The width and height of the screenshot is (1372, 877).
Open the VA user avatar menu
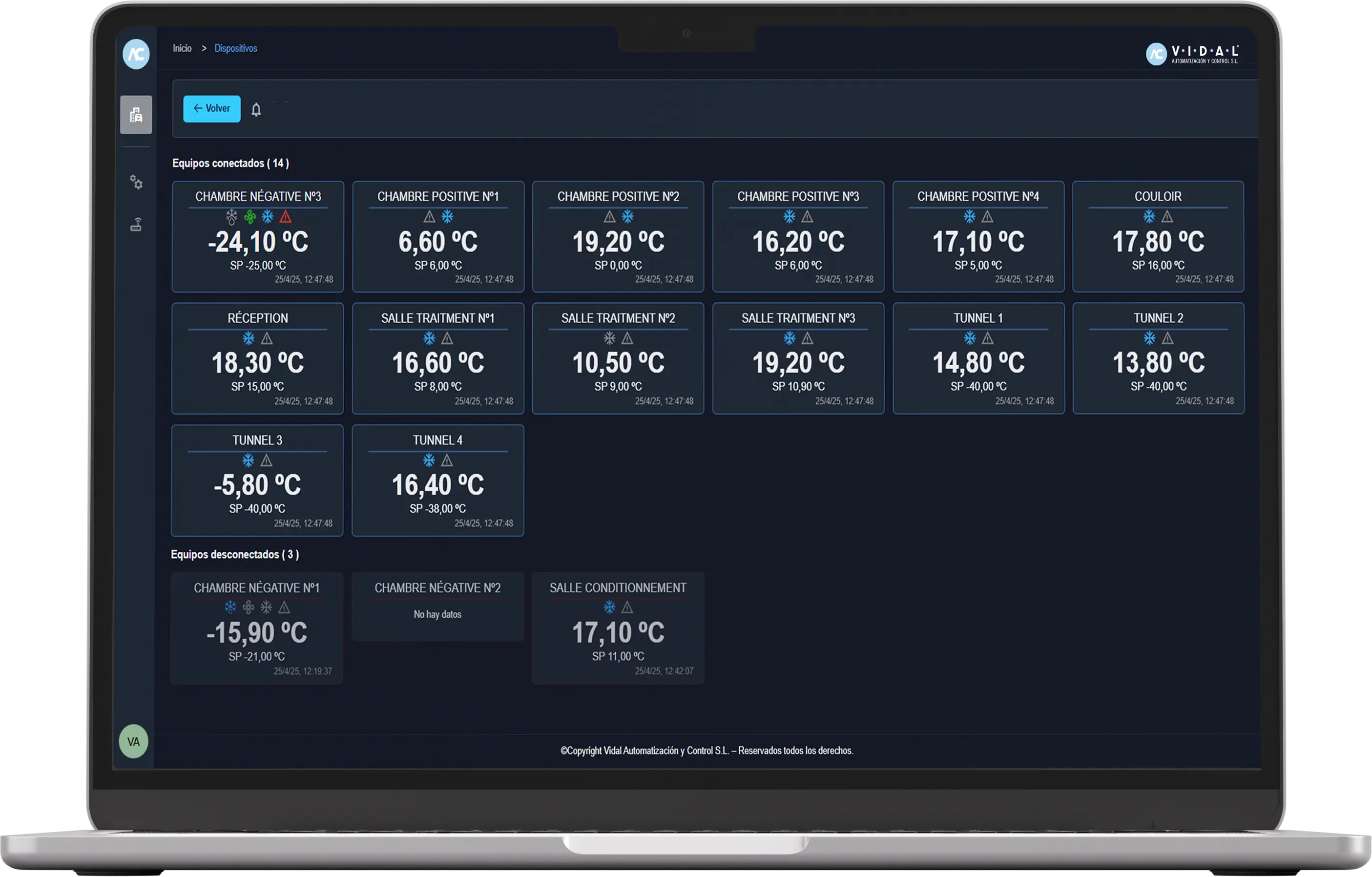tap(133, 741)
